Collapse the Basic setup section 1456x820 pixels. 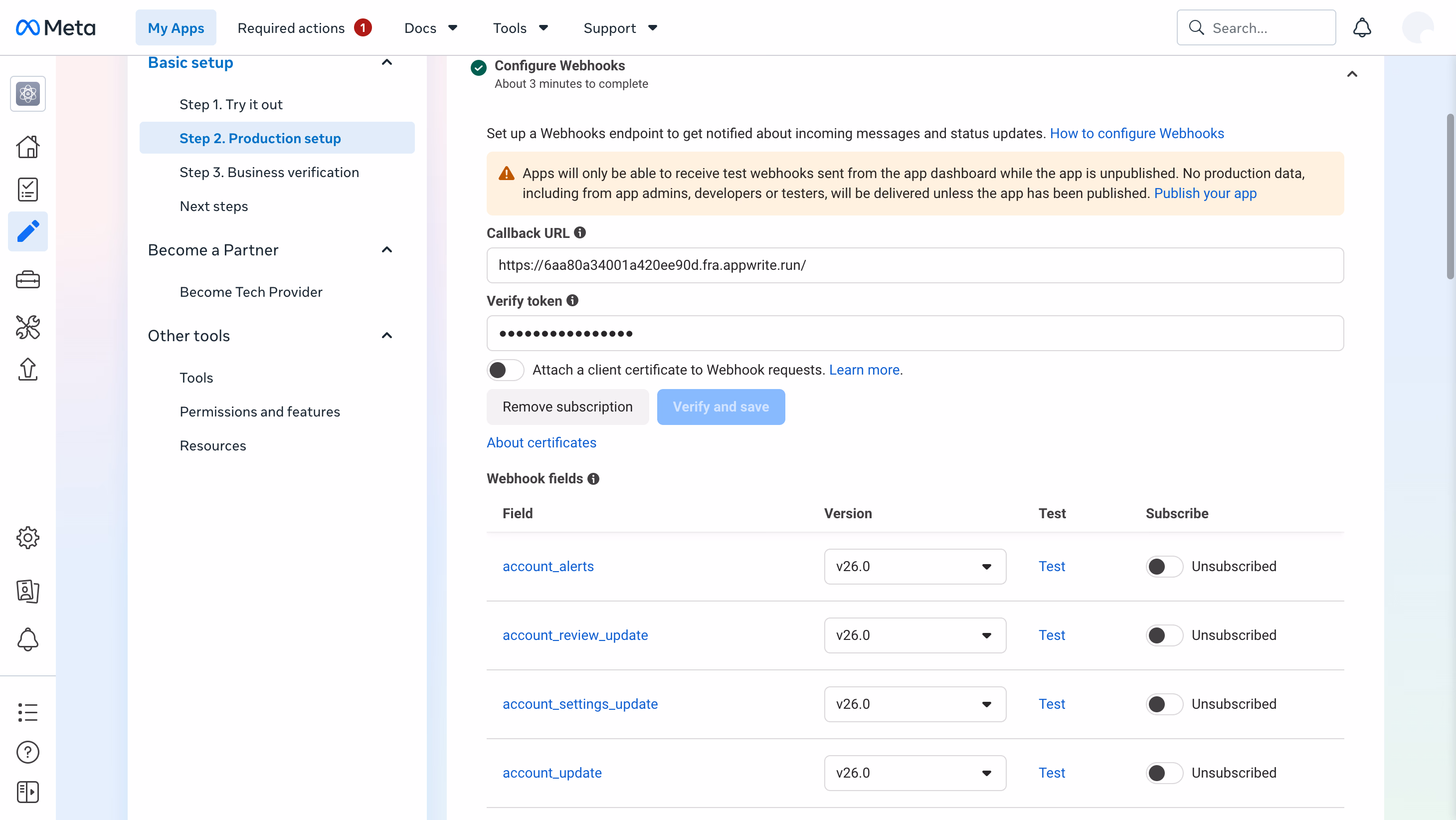pos(386,62)
